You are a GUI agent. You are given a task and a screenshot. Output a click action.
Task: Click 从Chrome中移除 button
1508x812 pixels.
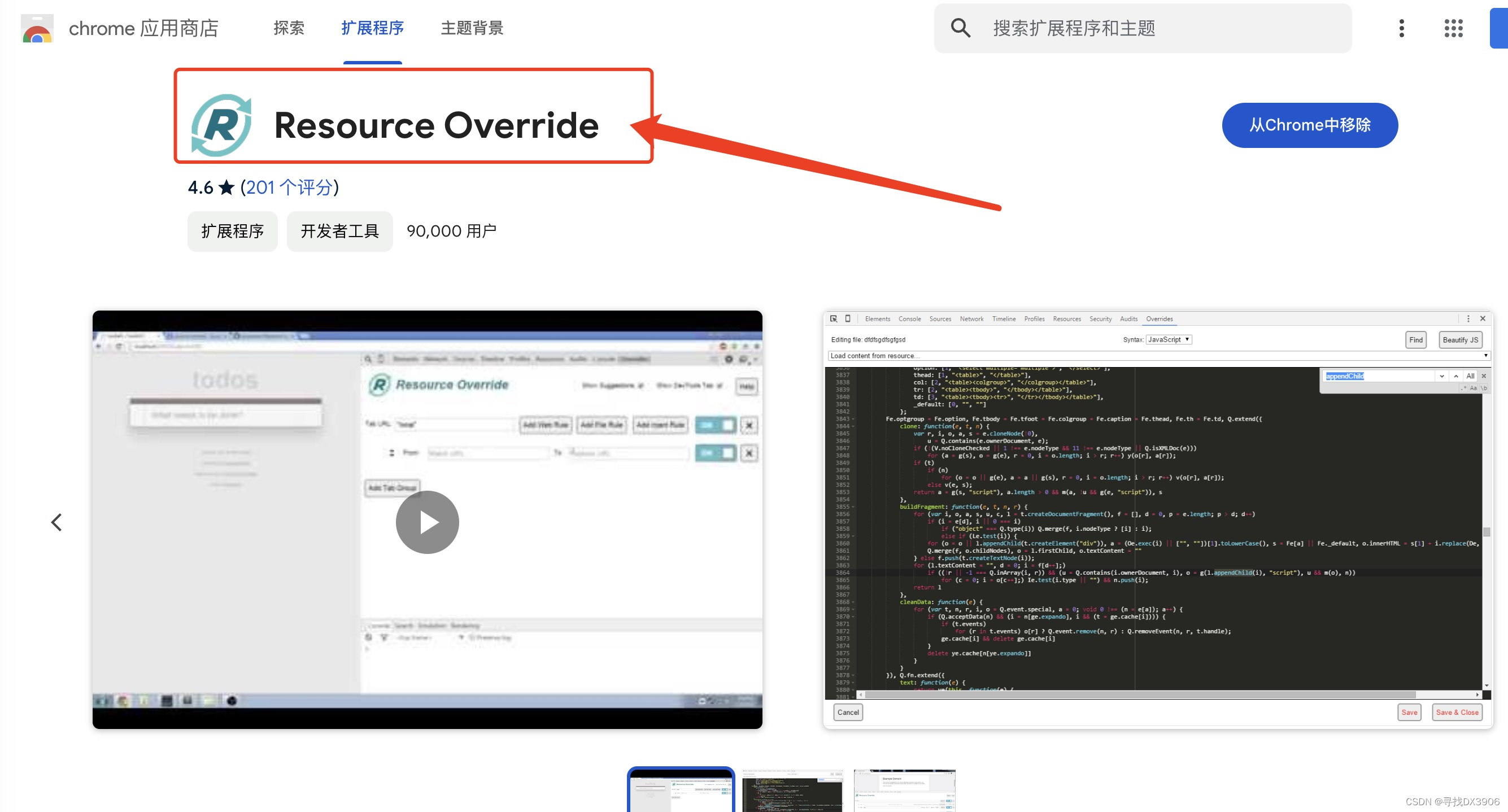click(x=1309, y=125)
